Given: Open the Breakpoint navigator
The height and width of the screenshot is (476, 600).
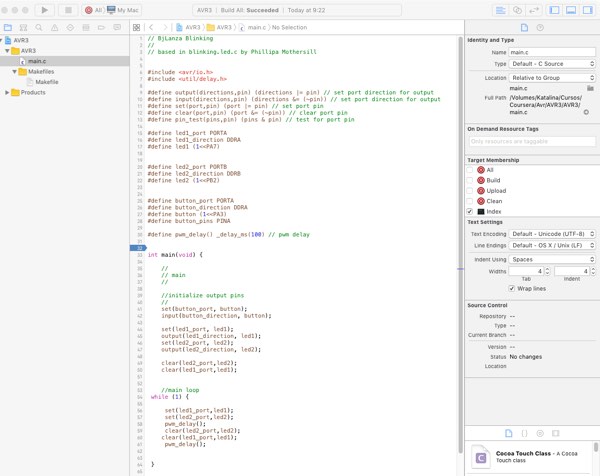Looking at the screenshot, I should click(101, 28).
